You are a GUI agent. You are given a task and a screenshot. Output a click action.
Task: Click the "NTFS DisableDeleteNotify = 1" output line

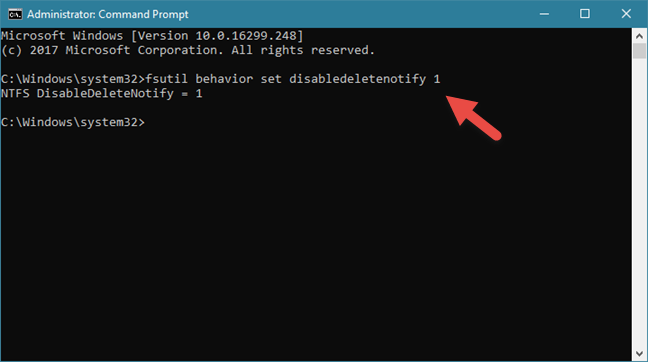point(102,93)
